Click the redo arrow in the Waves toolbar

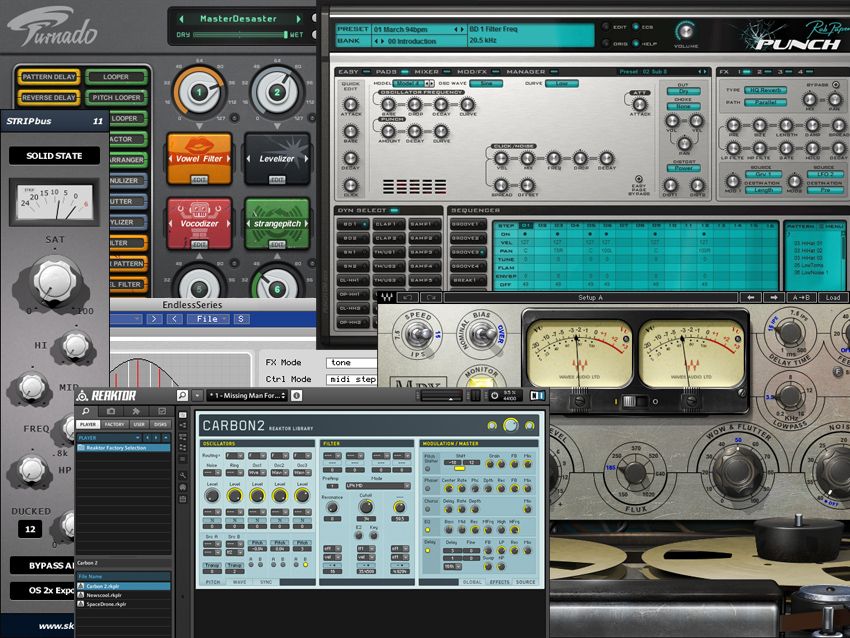430,298
